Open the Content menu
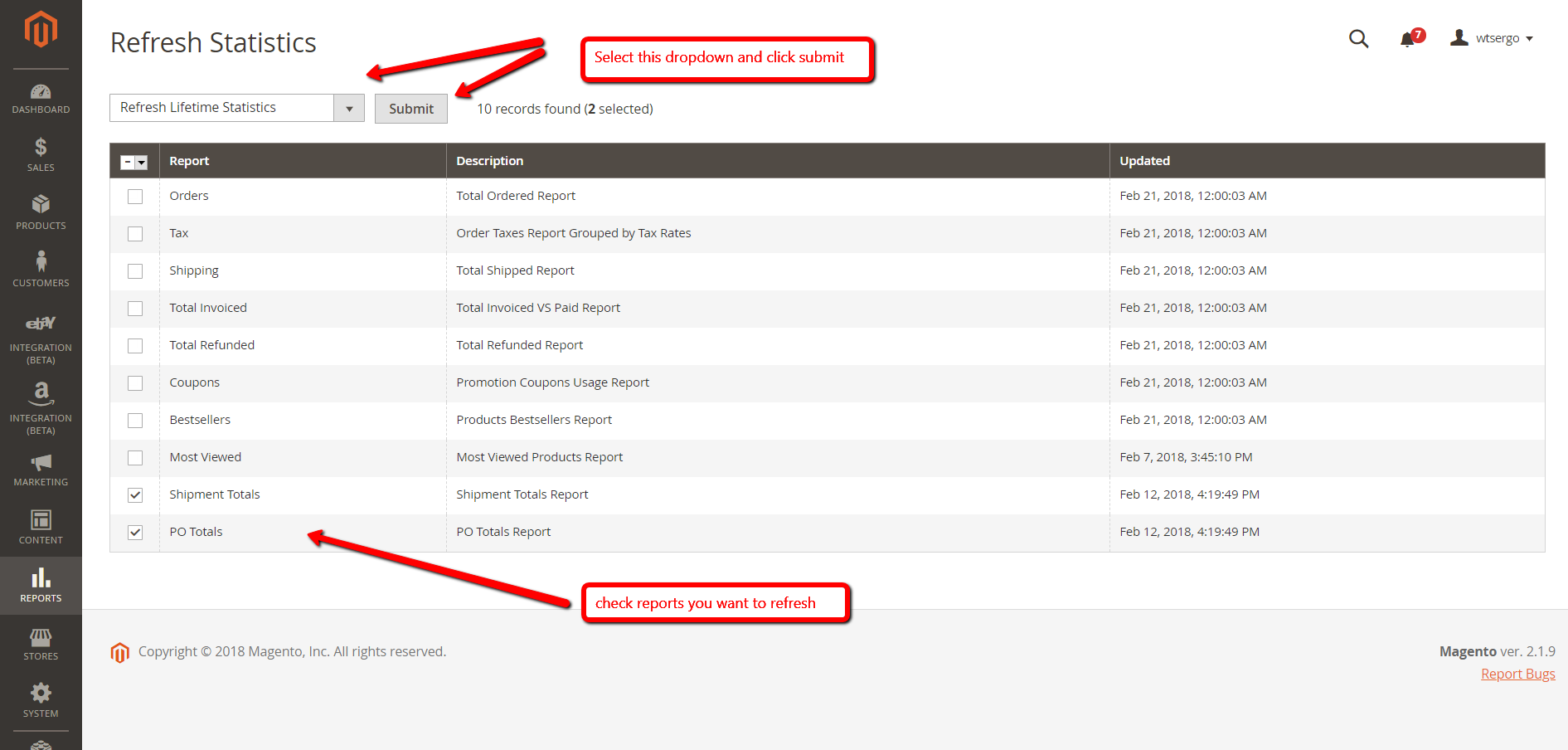This screenshot has width=1568, height=750. pos(41,528)
